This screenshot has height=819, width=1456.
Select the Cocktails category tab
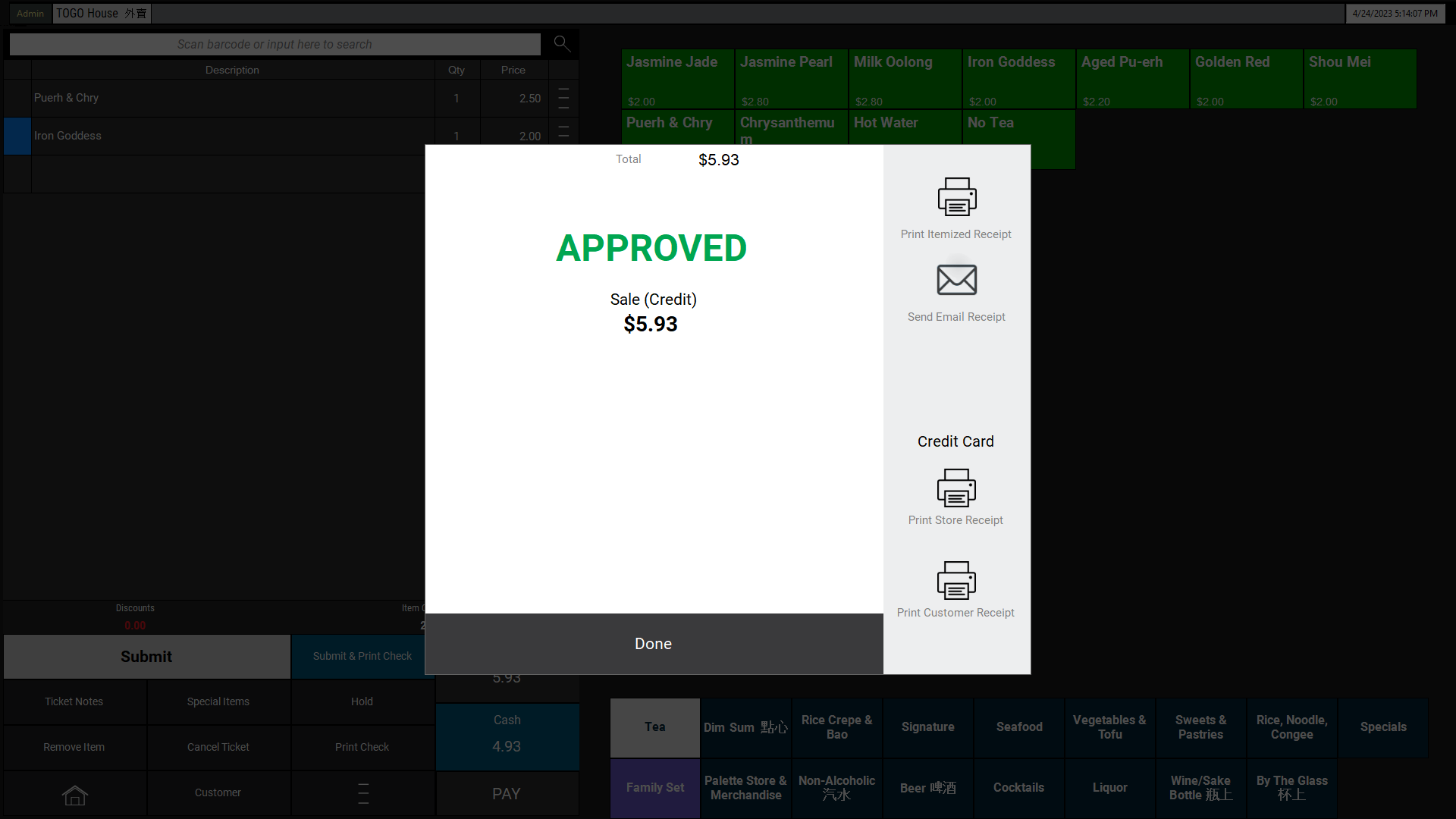pyautogui.click(x=1018, y=788)
